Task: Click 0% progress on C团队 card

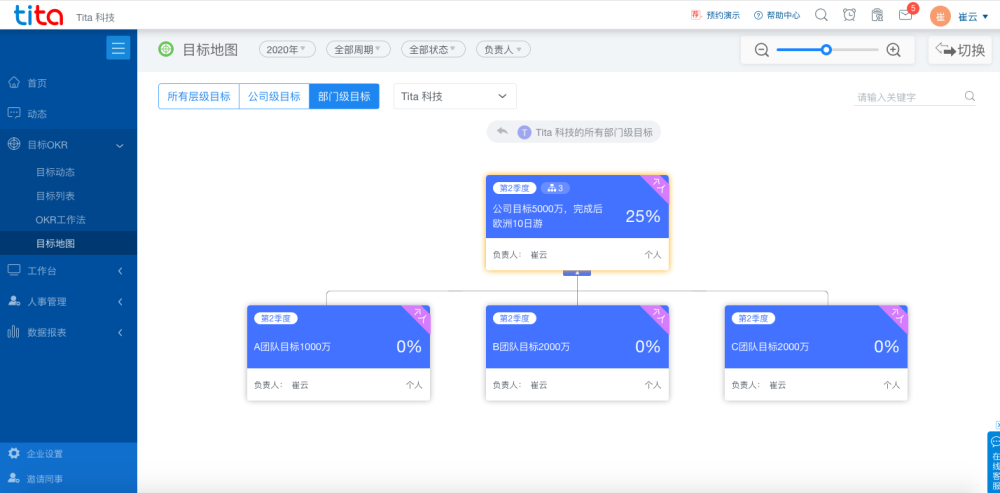Action: pos(886,346)
